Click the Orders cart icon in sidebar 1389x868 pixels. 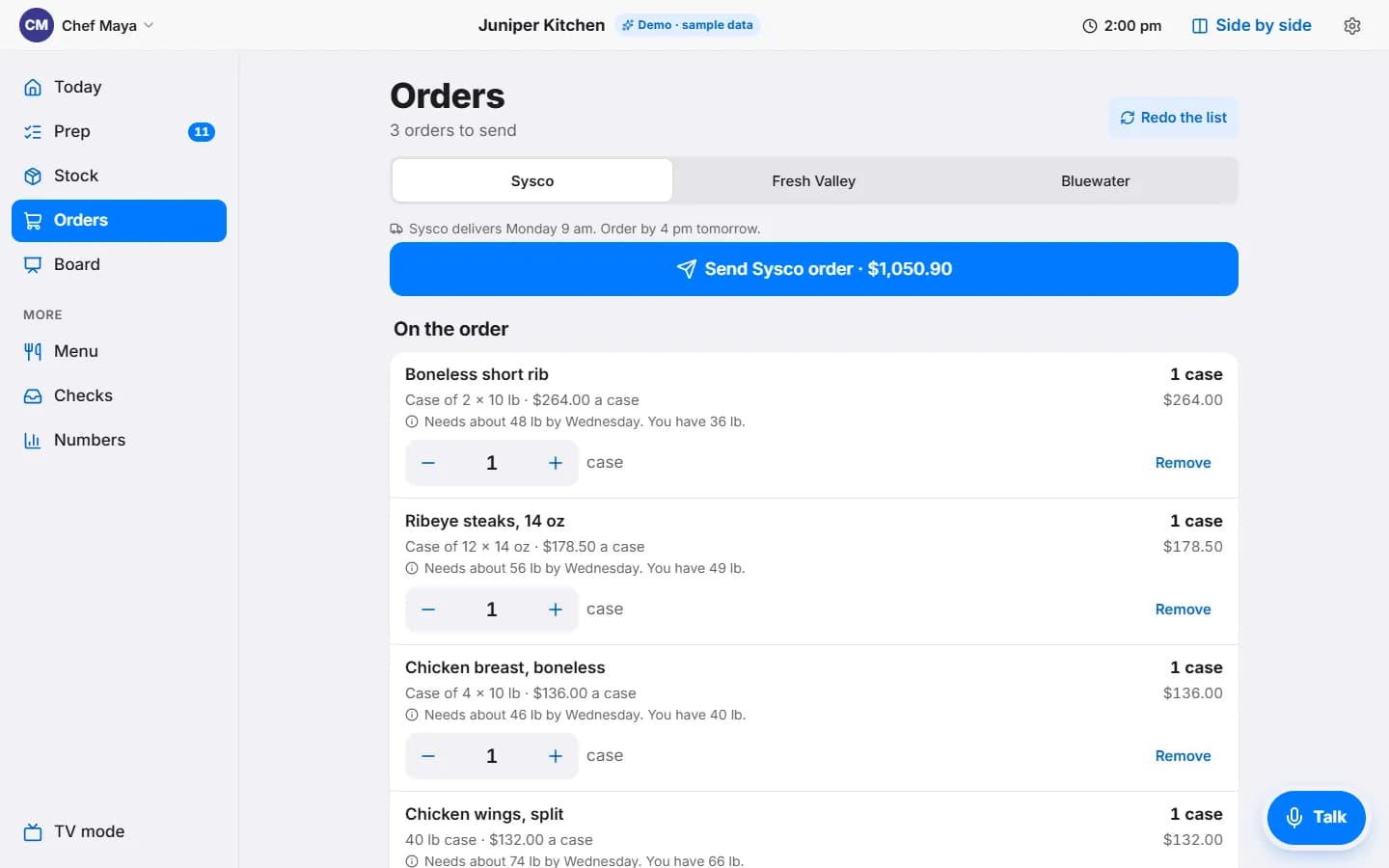pos(33,220)
